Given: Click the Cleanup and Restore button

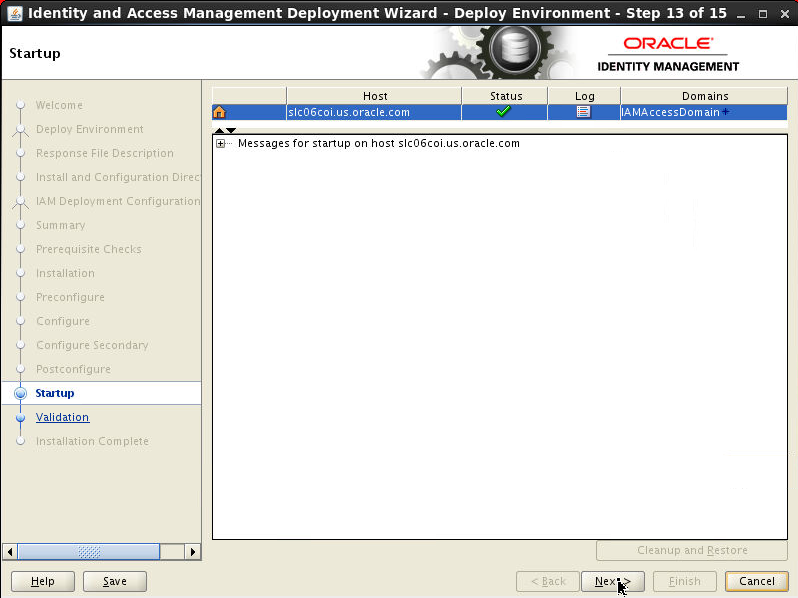Looking at the screenshot, I should pyautogui.click(x=692, y=550).
